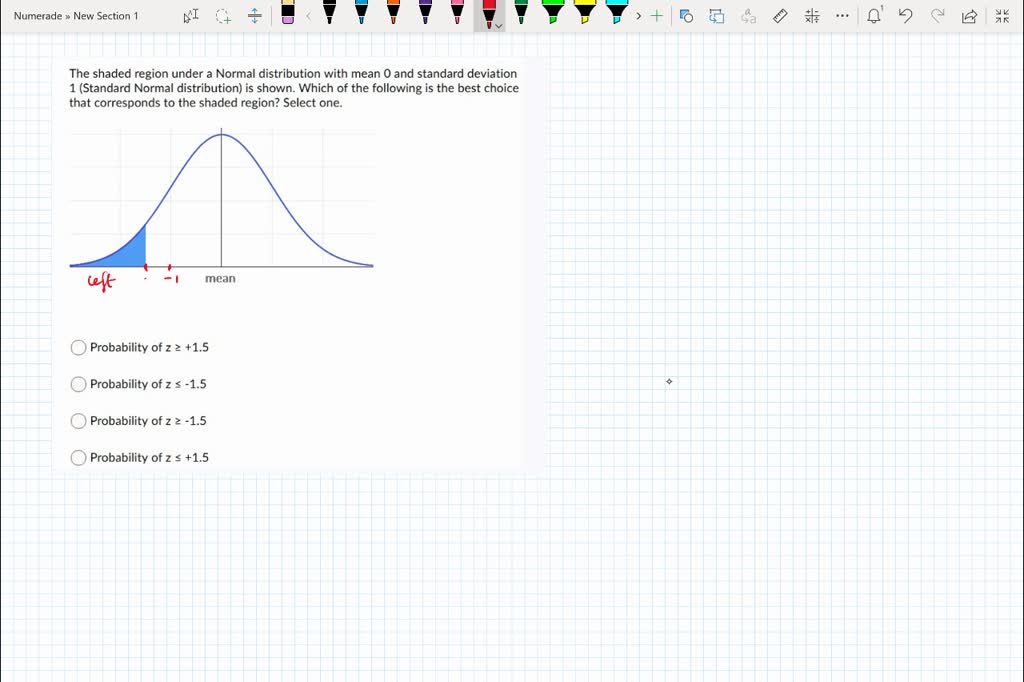
Task: Select 'Probability of z ≥ +1.5' option
Action: 79,348
